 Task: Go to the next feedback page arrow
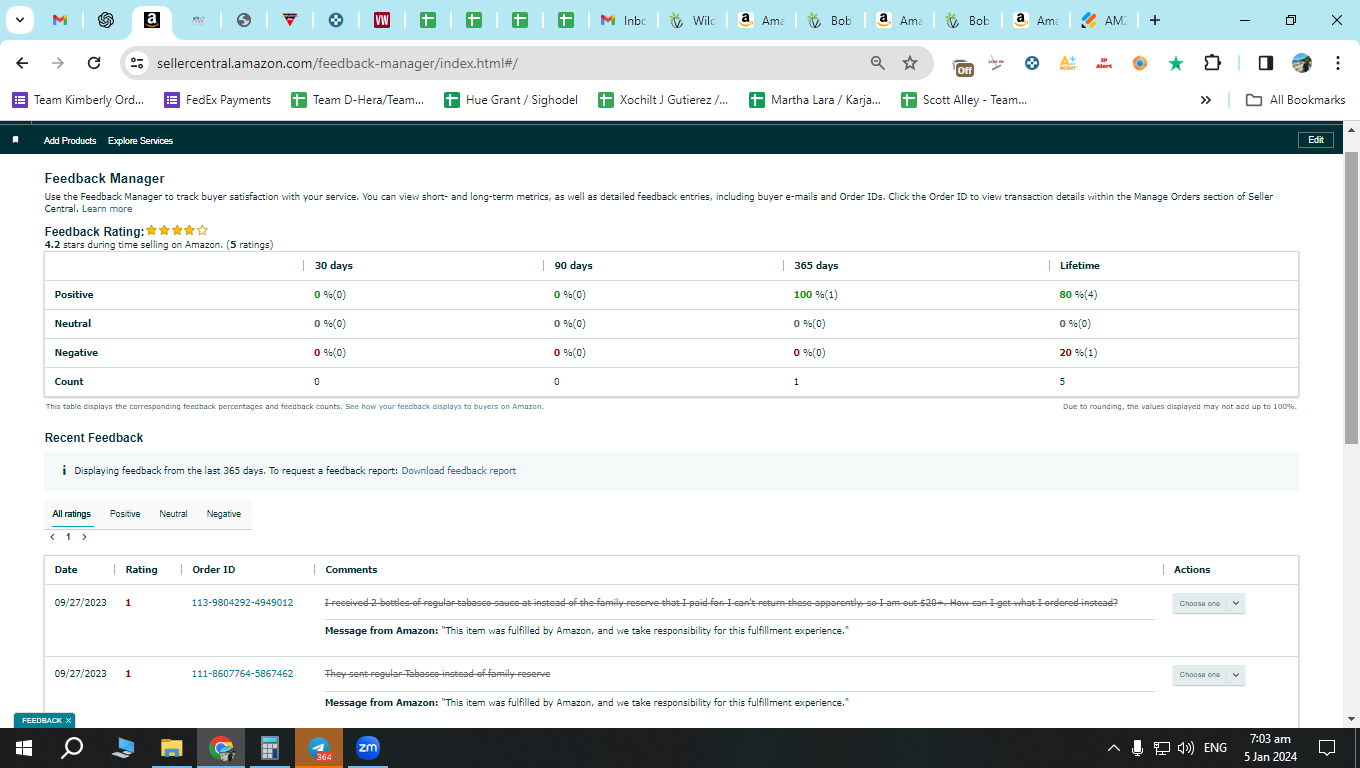(84, 537)
